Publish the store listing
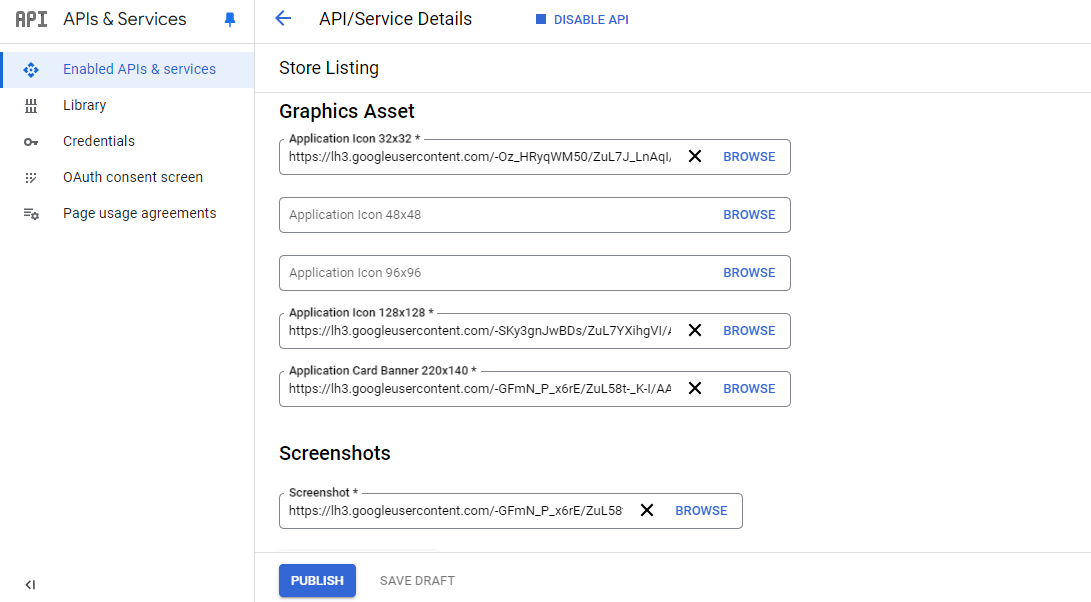 (x=317, y=580)
